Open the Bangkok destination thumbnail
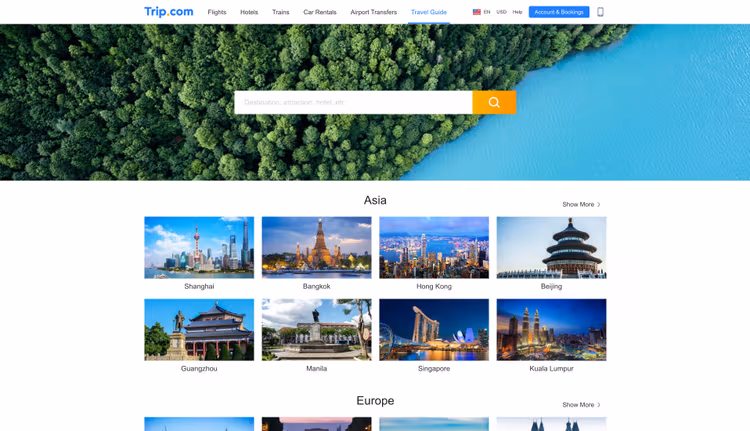750x431 pixels. pos(317,247)
